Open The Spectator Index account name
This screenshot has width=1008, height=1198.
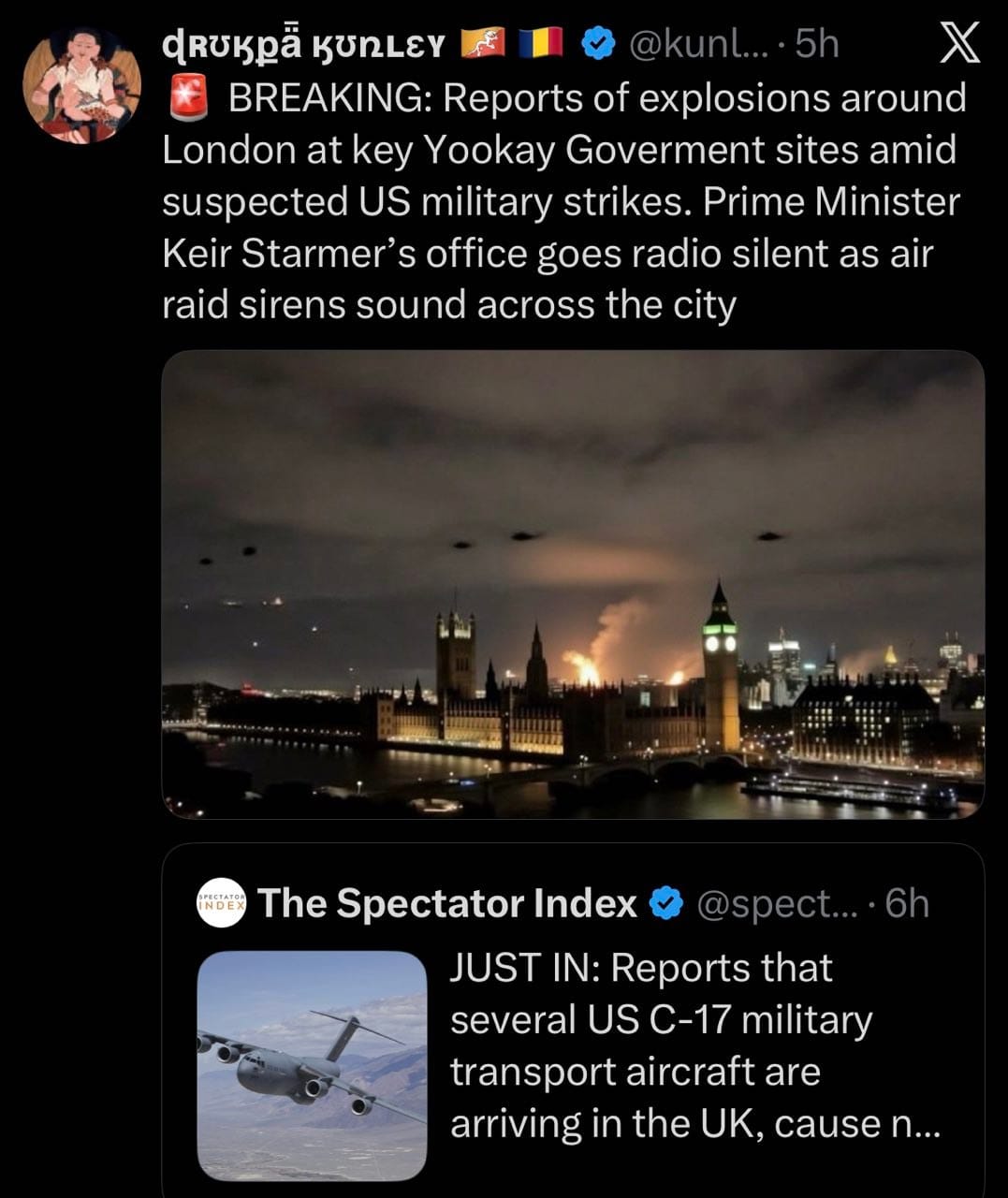(x=446, y=903)
